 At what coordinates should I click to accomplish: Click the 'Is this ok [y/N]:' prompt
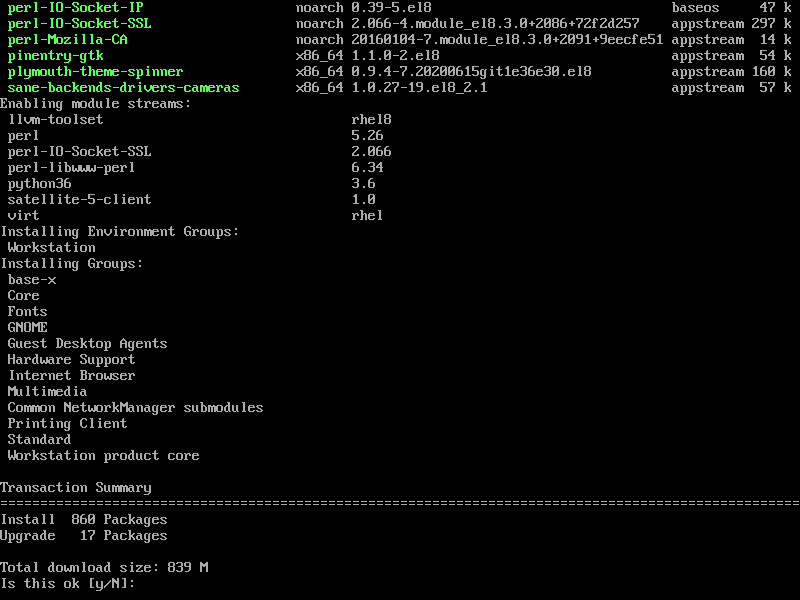pyautogui.click(x=67, y=584)
